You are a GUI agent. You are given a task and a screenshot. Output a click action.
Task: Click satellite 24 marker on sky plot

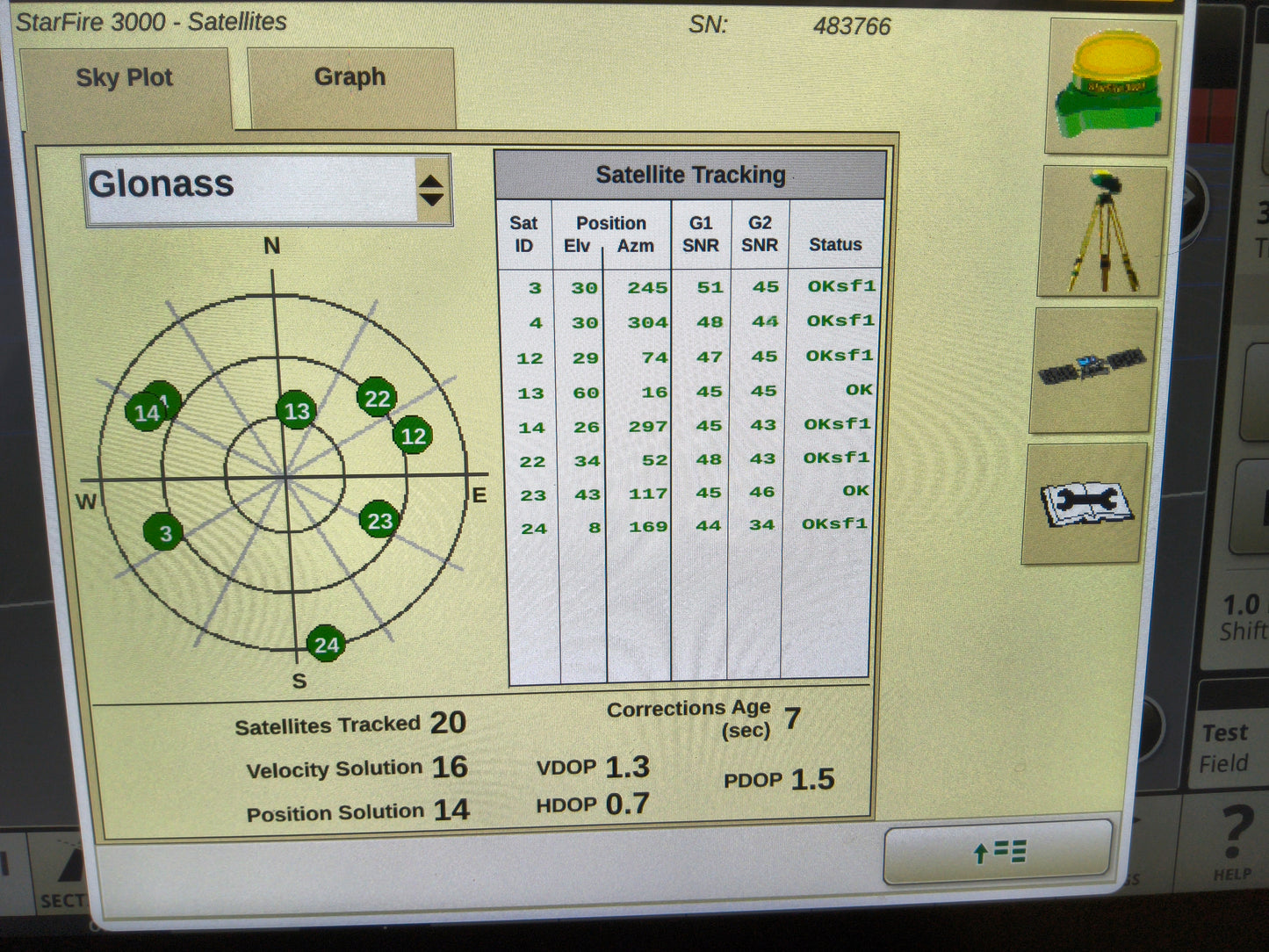pyautogui.click(x=326, y=645)
